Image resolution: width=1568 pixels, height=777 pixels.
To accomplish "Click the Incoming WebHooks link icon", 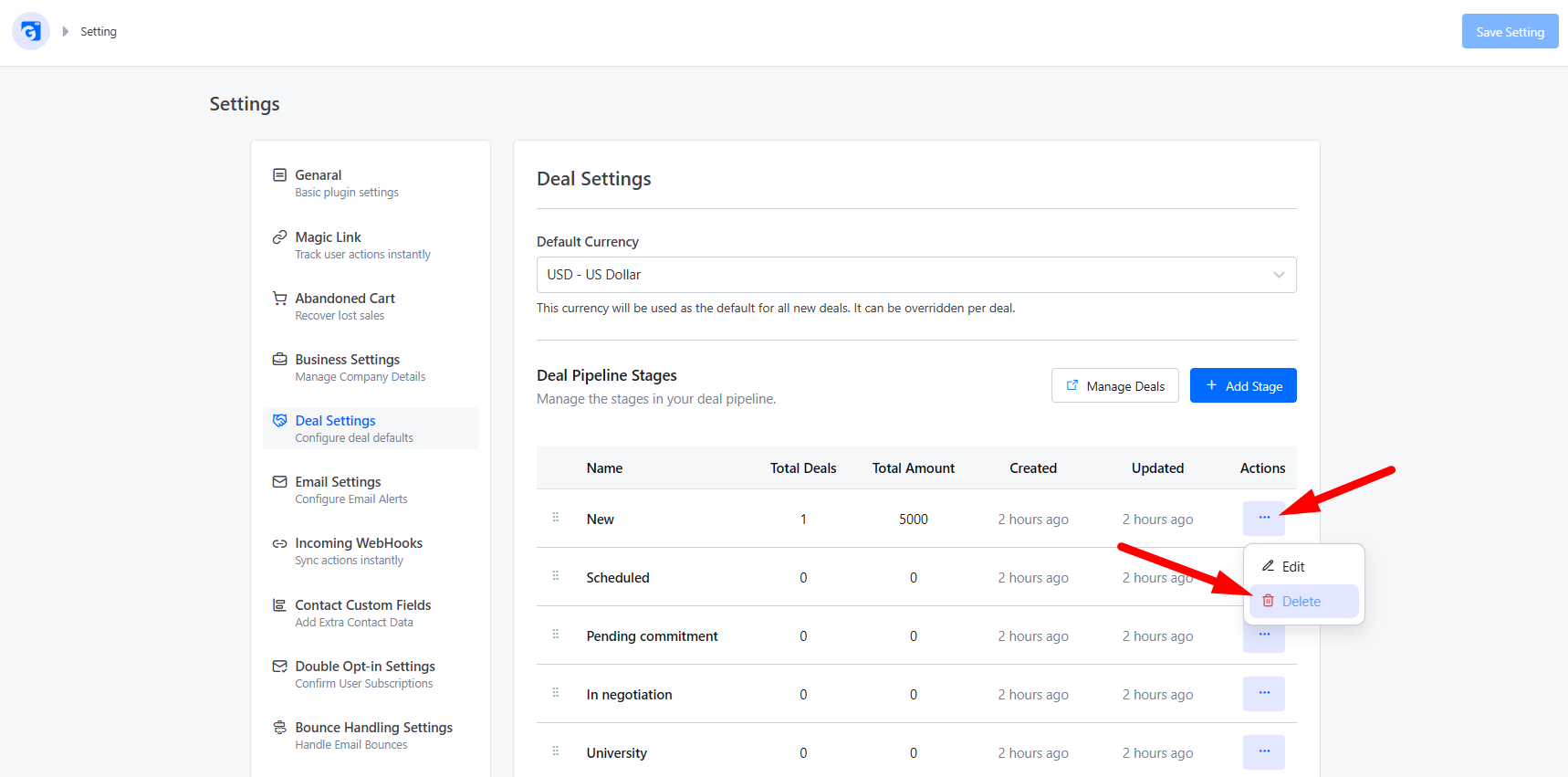I will click(280, 543).
